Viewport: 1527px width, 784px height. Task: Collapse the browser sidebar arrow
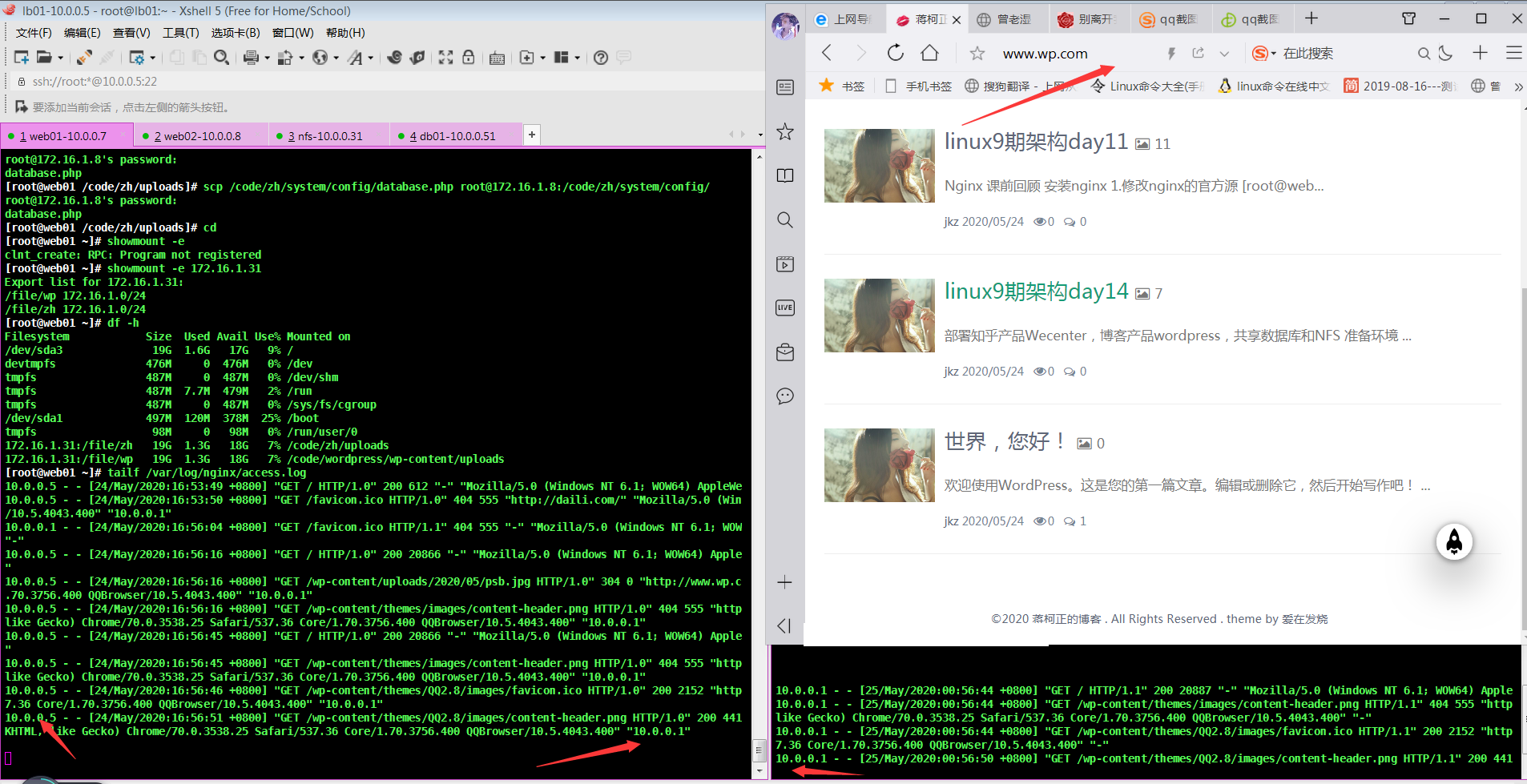point(785,625)
